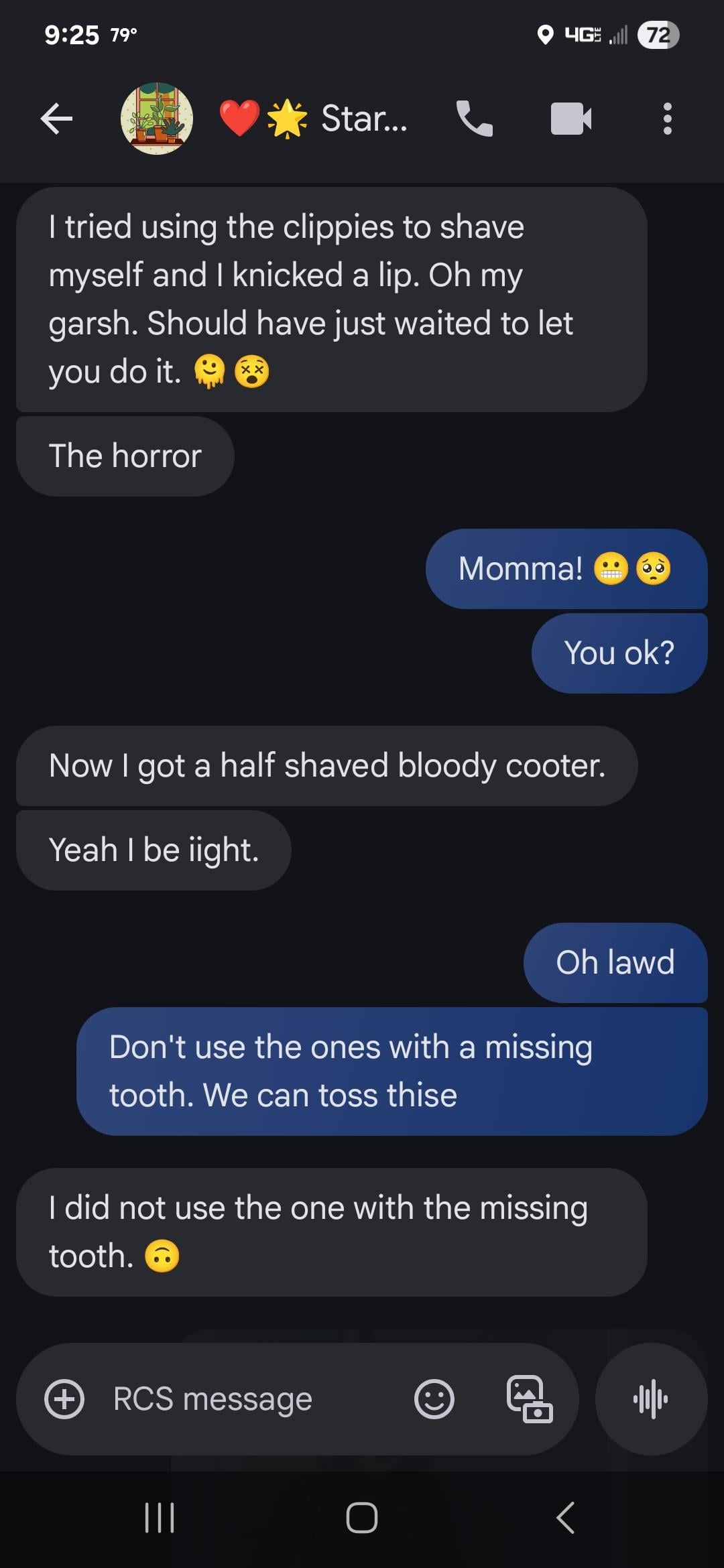Tap the system back chevron at the bottom
This screenshot has height=1568, width=724.
tap(566, 1518)
